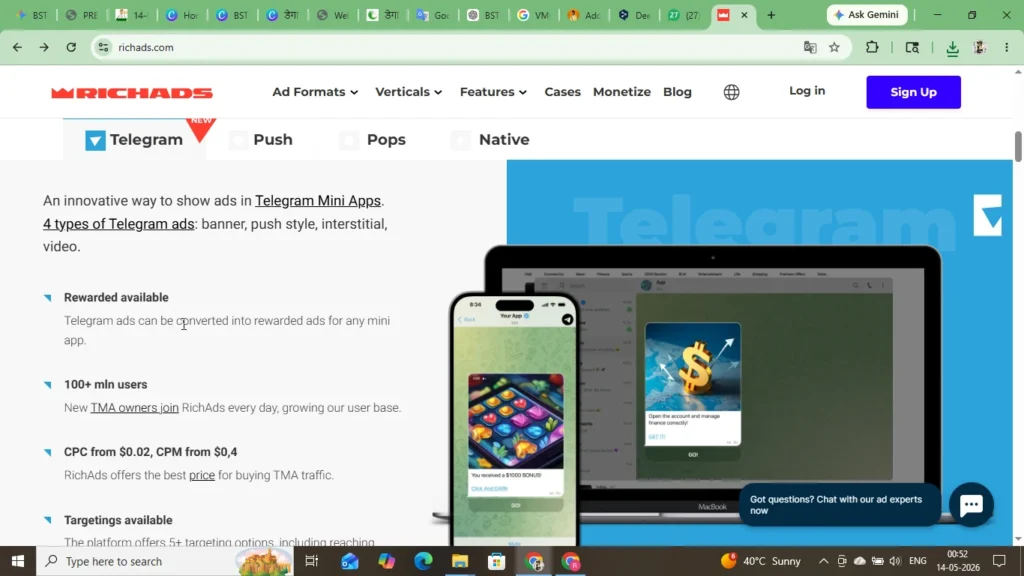The height and width of the screenshot is (576, 1024).
Task: Open the 4 types of Telegram ads link
Action: 118,223
